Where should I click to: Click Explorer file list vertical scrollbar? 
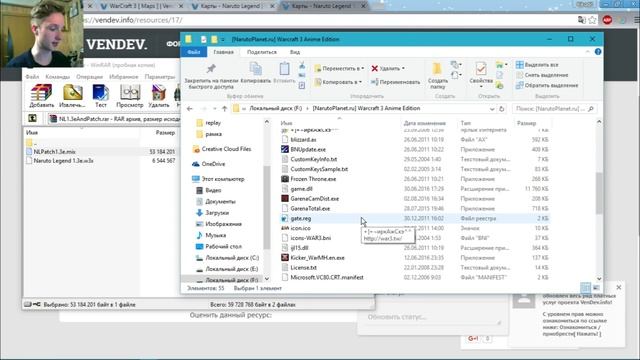pyautogui.click(x=599, y=193)
